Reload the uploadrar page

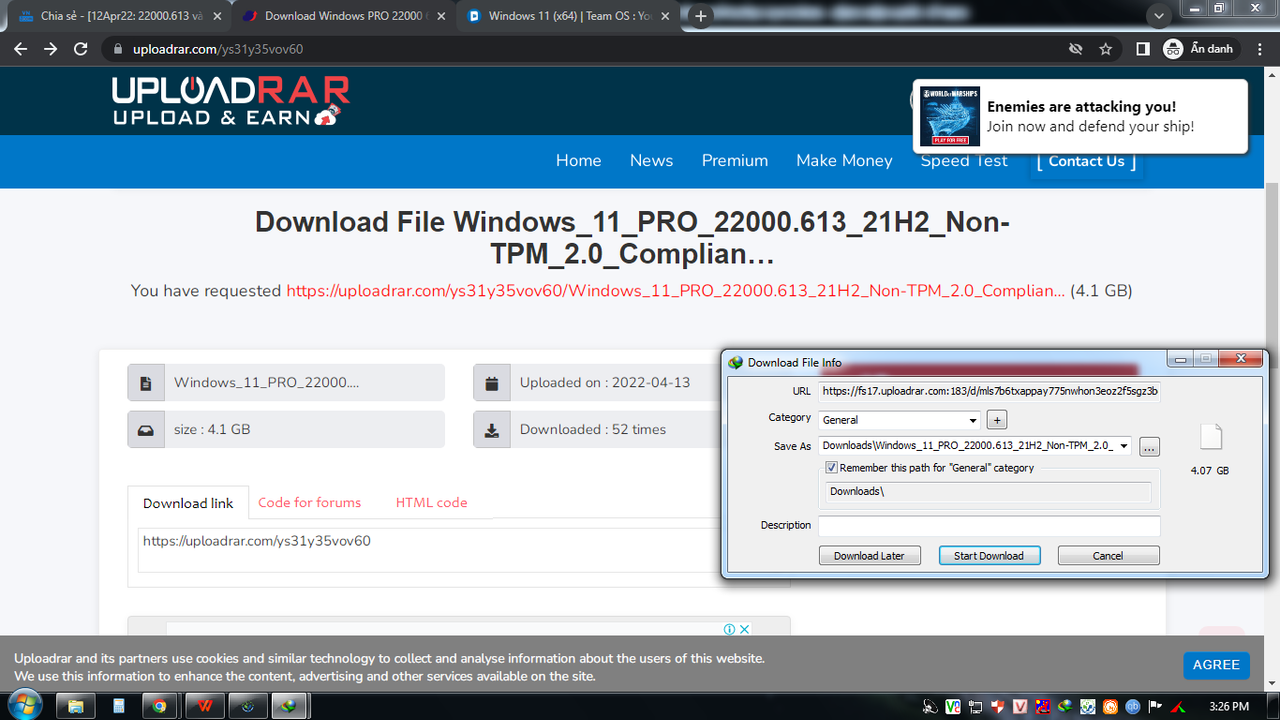pos(82,49)
